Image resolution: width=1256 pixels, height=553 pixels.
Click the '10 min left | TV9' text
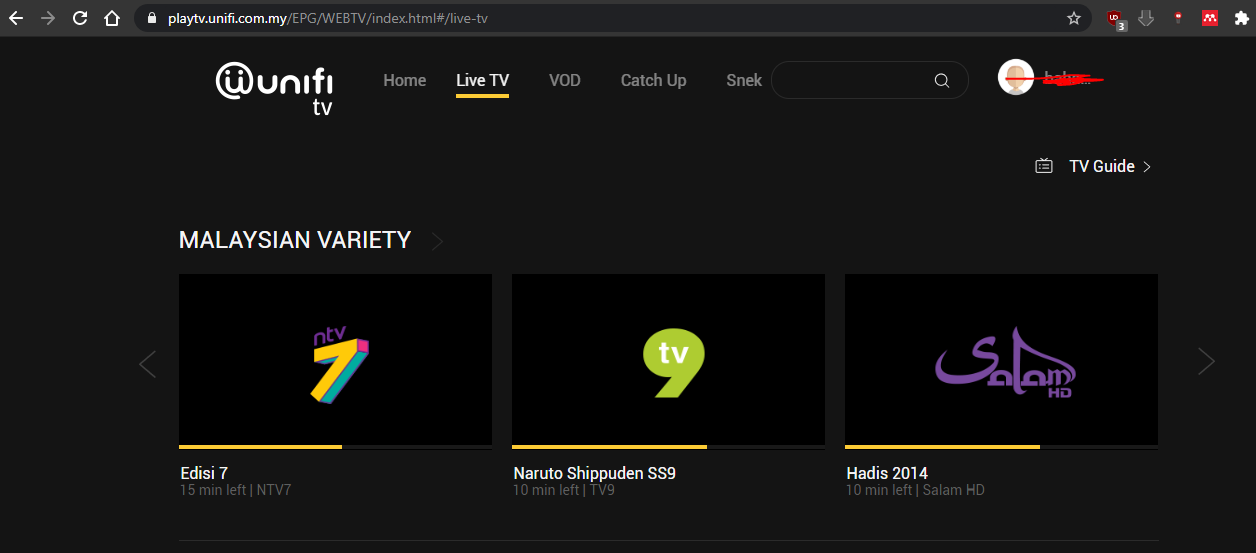pos(564,490)
